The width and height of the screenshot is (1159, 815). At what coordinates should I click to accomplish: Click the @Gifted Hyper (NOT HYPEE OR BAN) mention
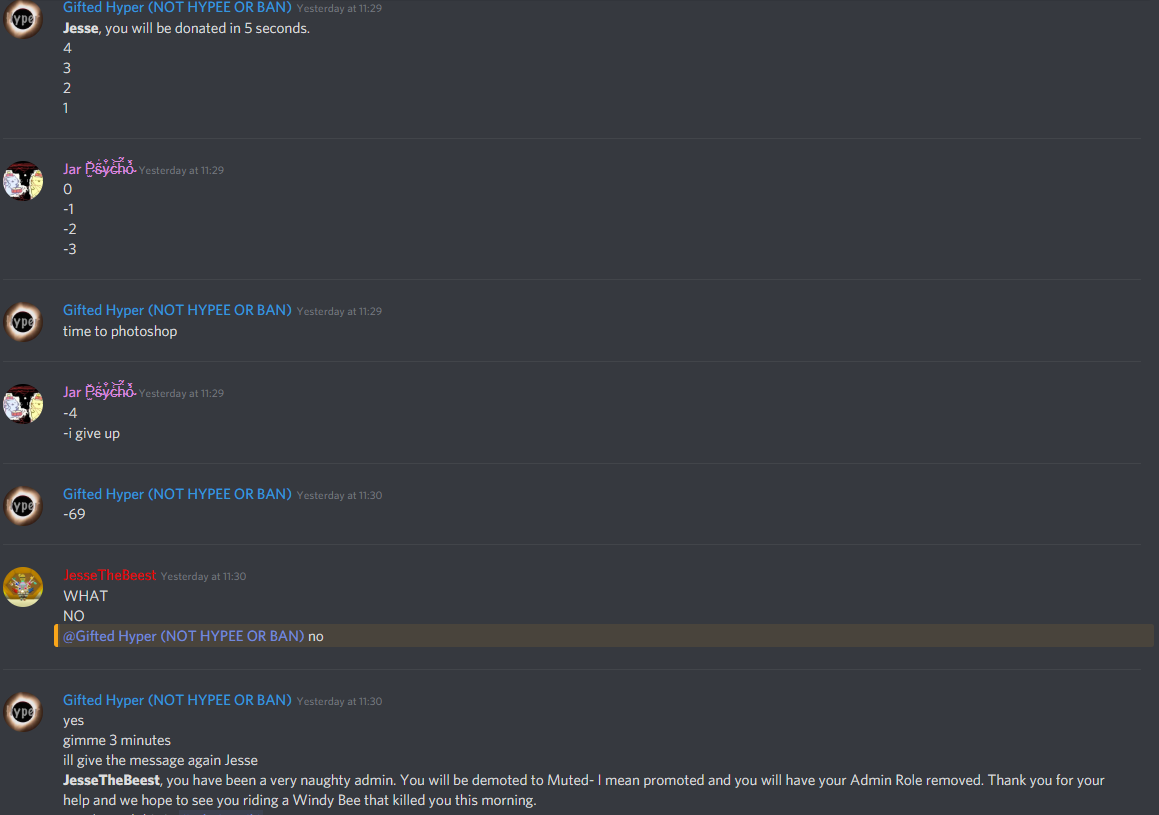point(183,635)
